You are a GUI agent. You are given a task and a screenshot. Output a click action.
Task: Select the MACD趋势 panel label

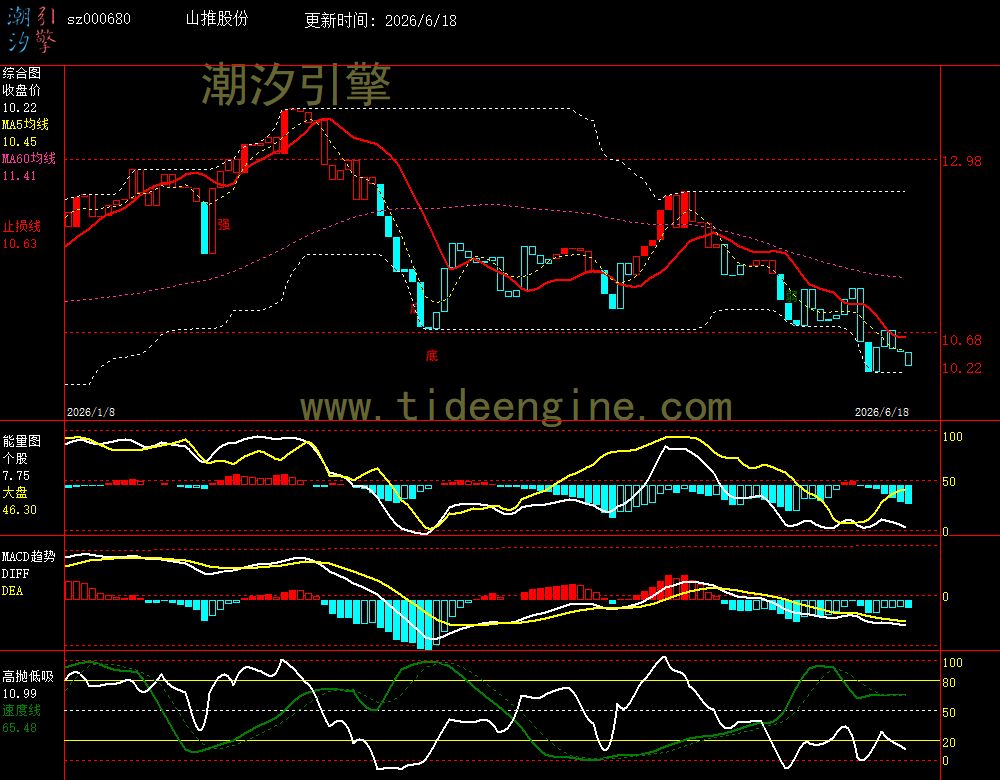tap(29, 556)
